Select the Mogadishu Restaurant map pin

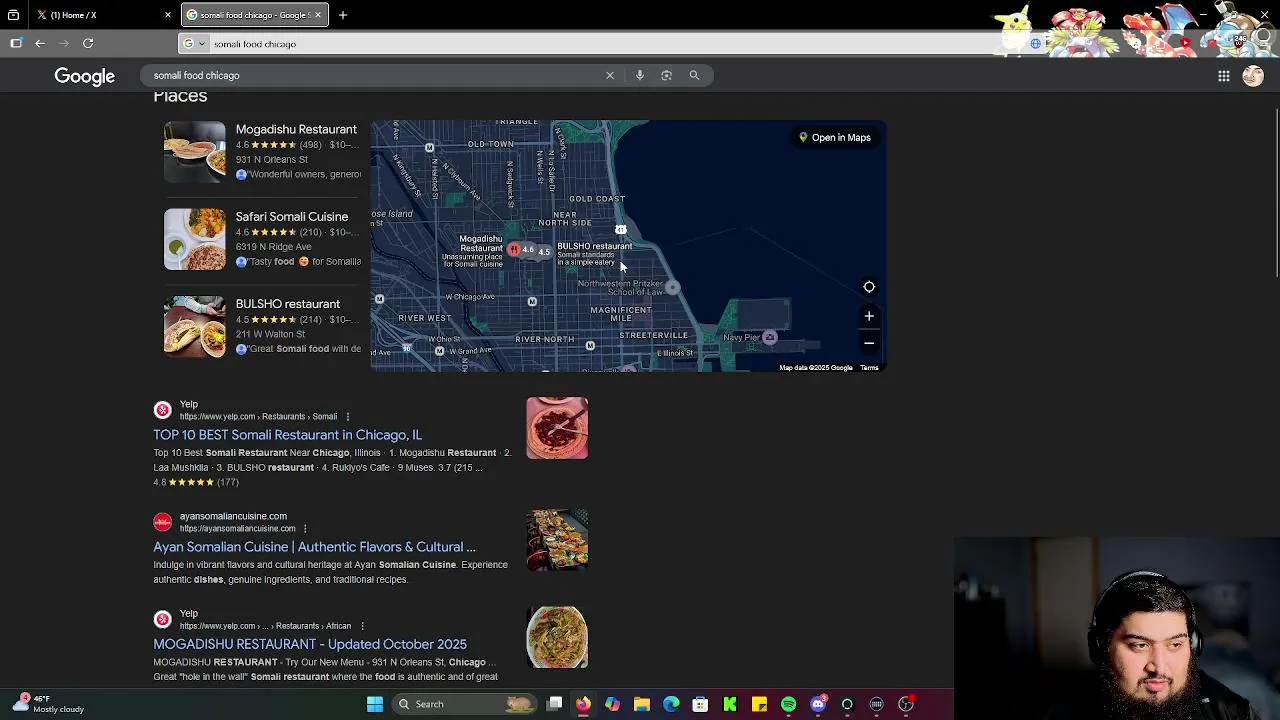[x=513, y=249]
